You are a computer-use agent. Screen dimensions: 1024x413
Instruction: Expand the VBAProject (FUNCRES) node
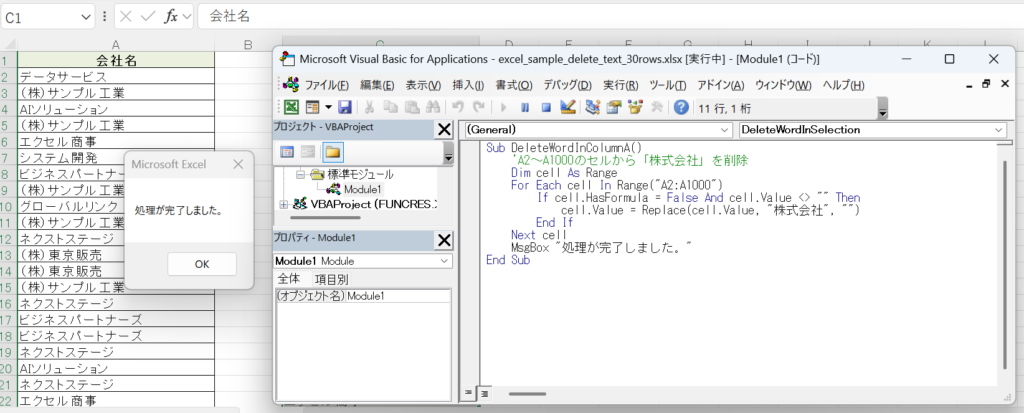coord(283,204)
